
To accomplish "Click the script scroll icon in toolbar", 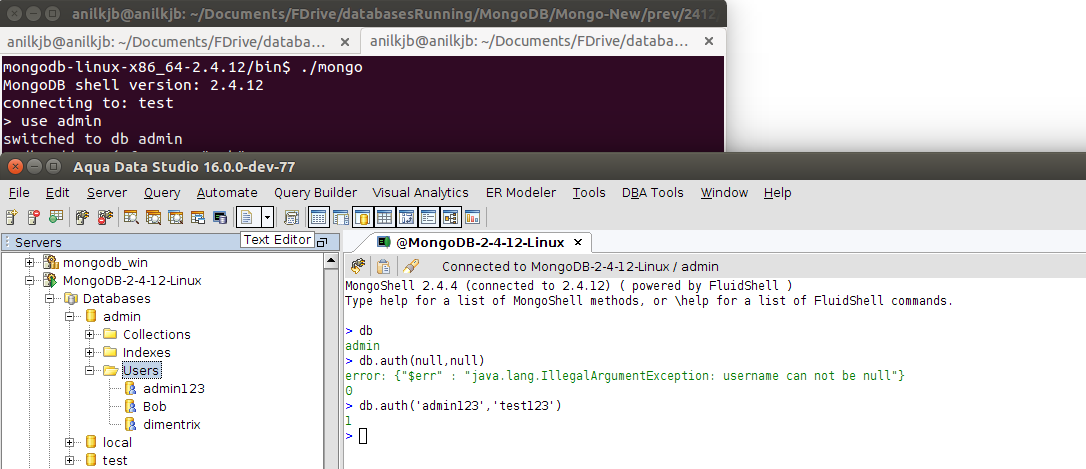I will coord(292,217).
